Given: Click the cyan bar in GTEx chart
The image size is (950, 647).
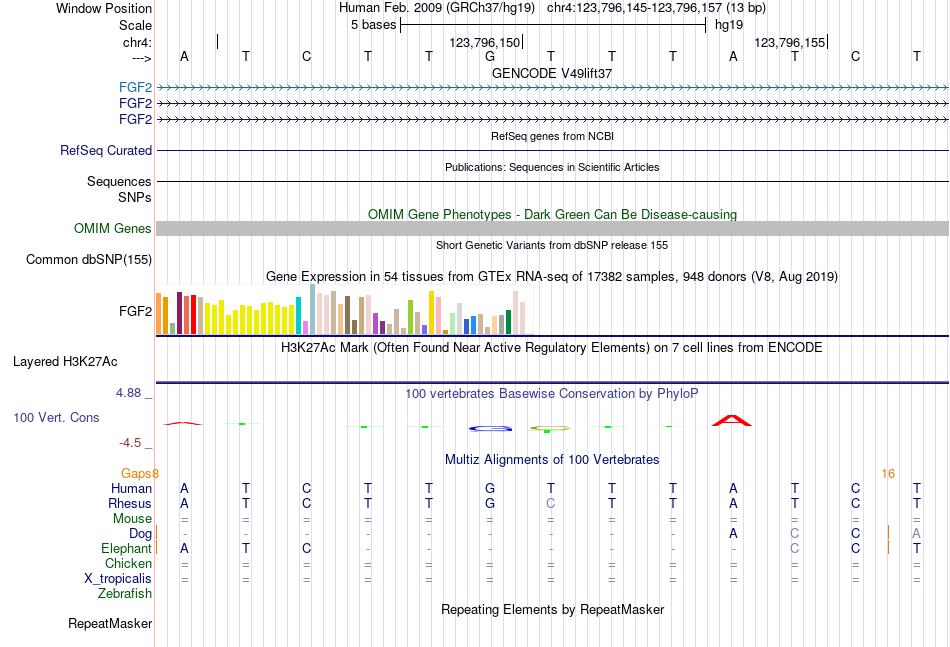Looking at the screenshot, I should (x=298, y=316).
